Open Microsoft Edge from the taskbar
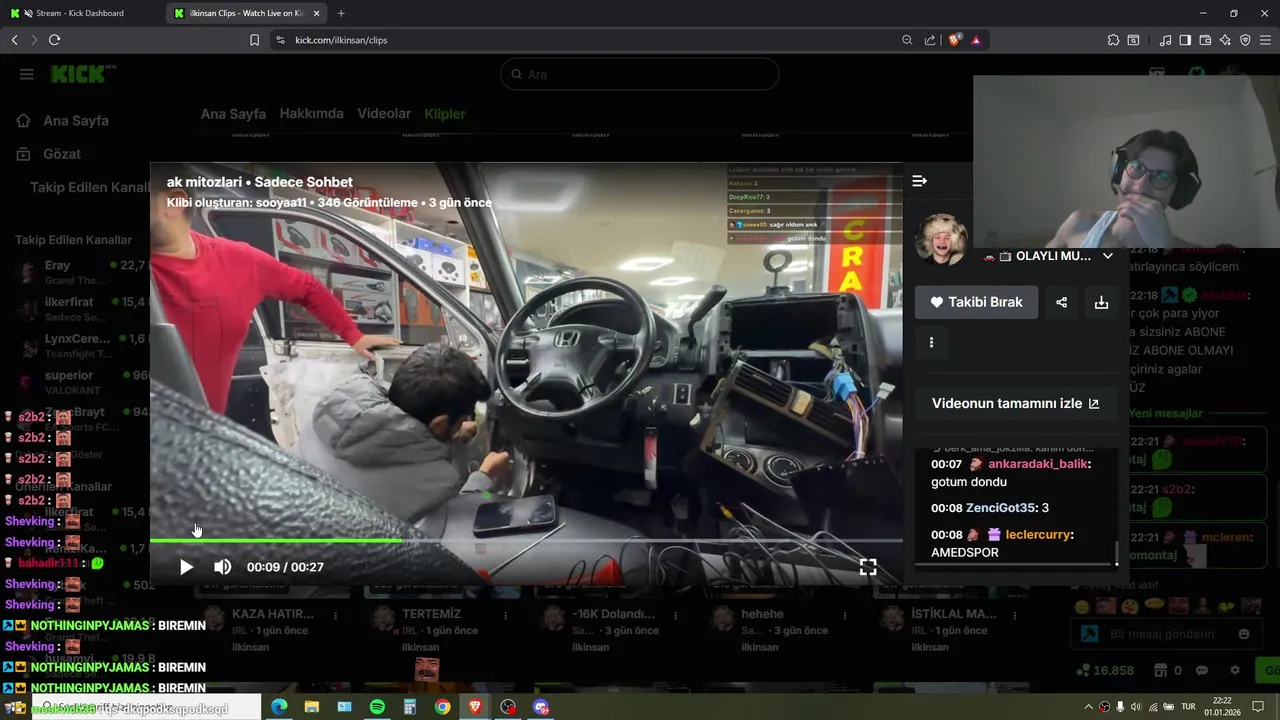Screen dimensions: 1280x720 279,707
